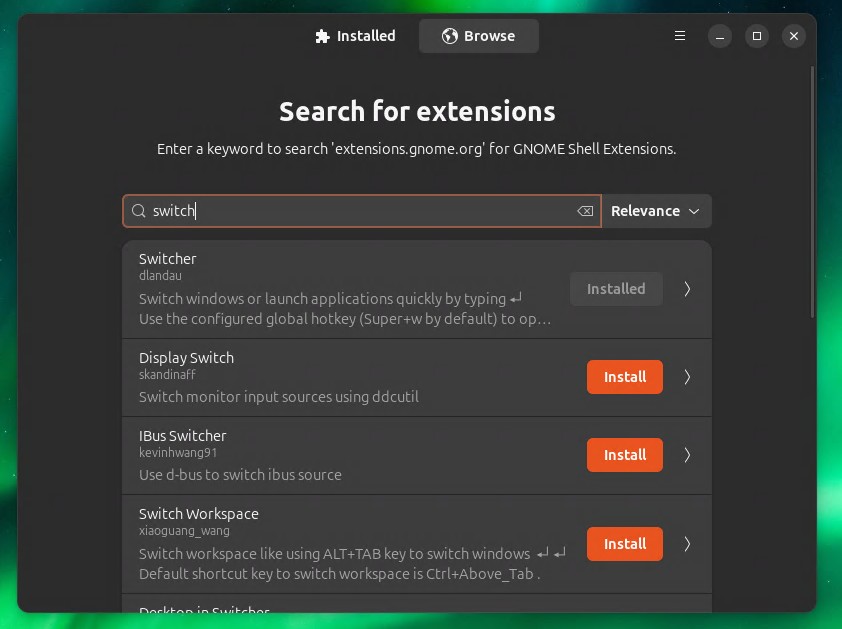The height and width of the screenshot is (629, 842).
Task: Click the magnifier icon in search field
Action: [x=139, y=211]
